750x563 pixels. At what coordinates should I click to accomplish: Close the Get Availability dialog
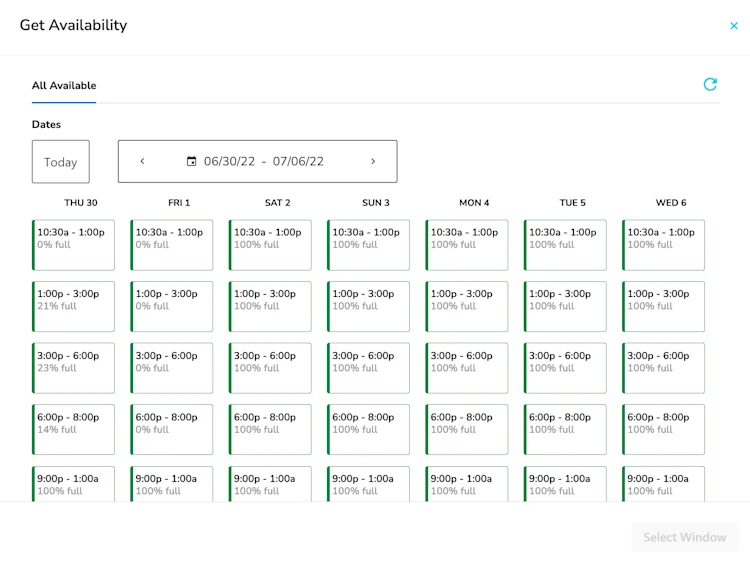click(734, 26)
